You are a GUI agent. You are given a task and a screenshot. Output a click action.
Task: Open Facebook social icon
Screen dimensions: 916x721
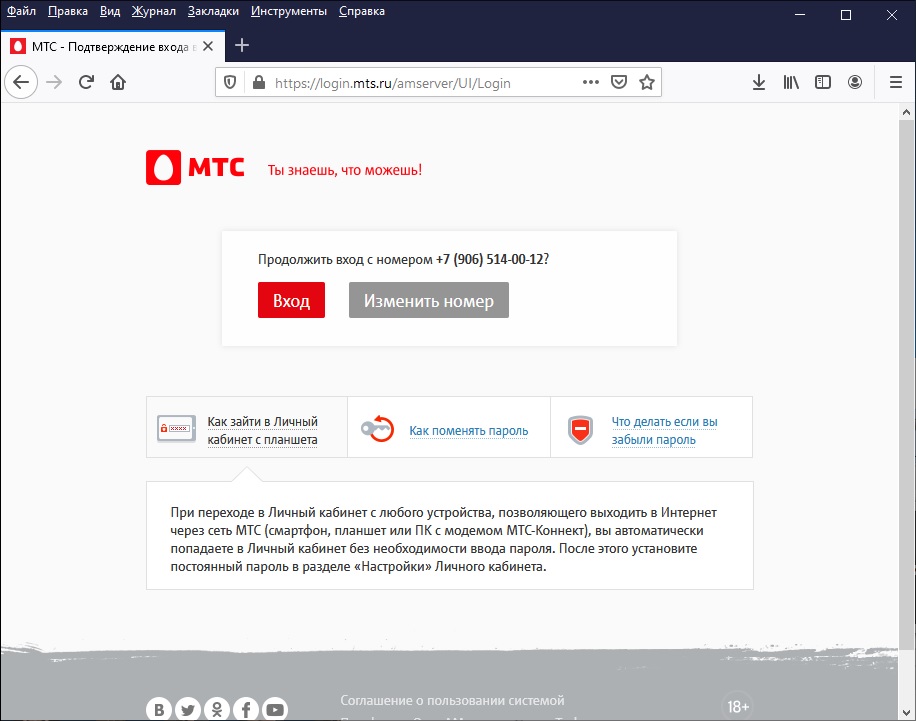[246, 709]
